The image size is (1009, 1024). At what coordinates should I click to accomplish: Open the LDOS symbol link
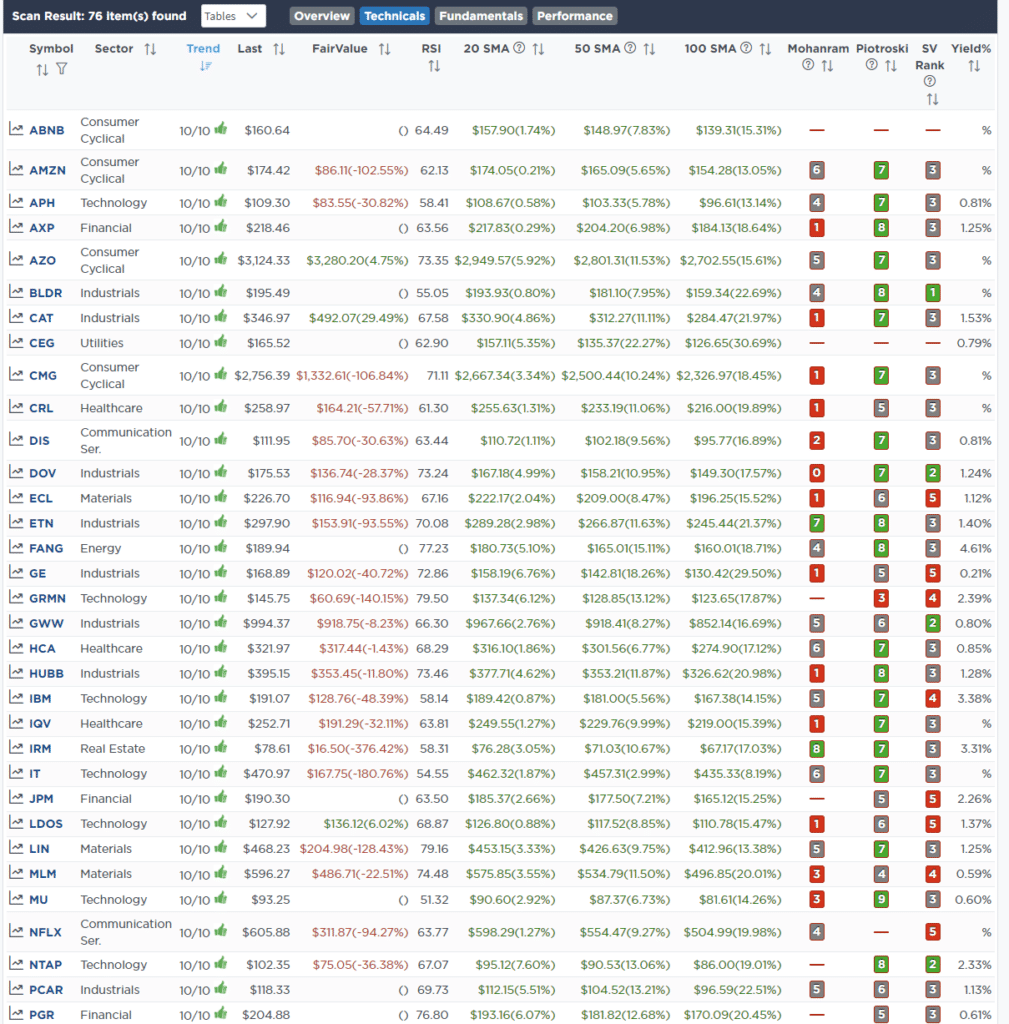(46, 824)
